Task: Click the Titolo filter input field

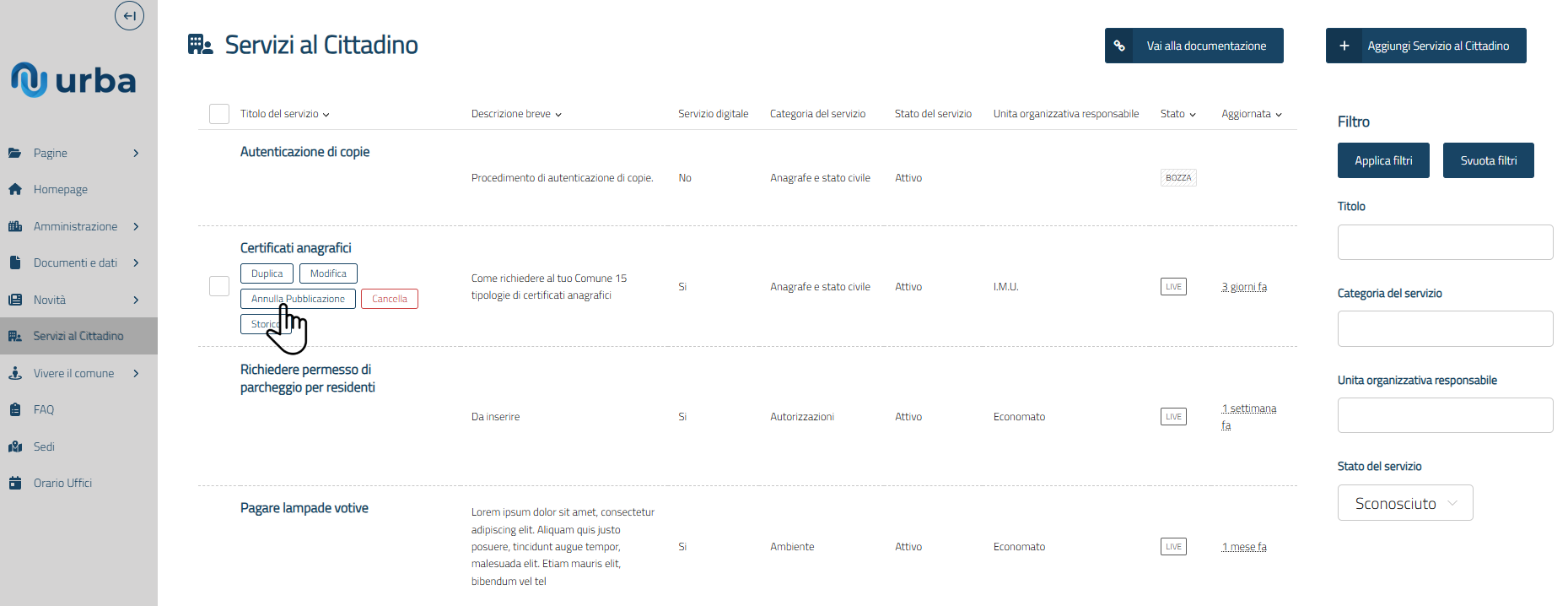Action: coord(1445,242)
